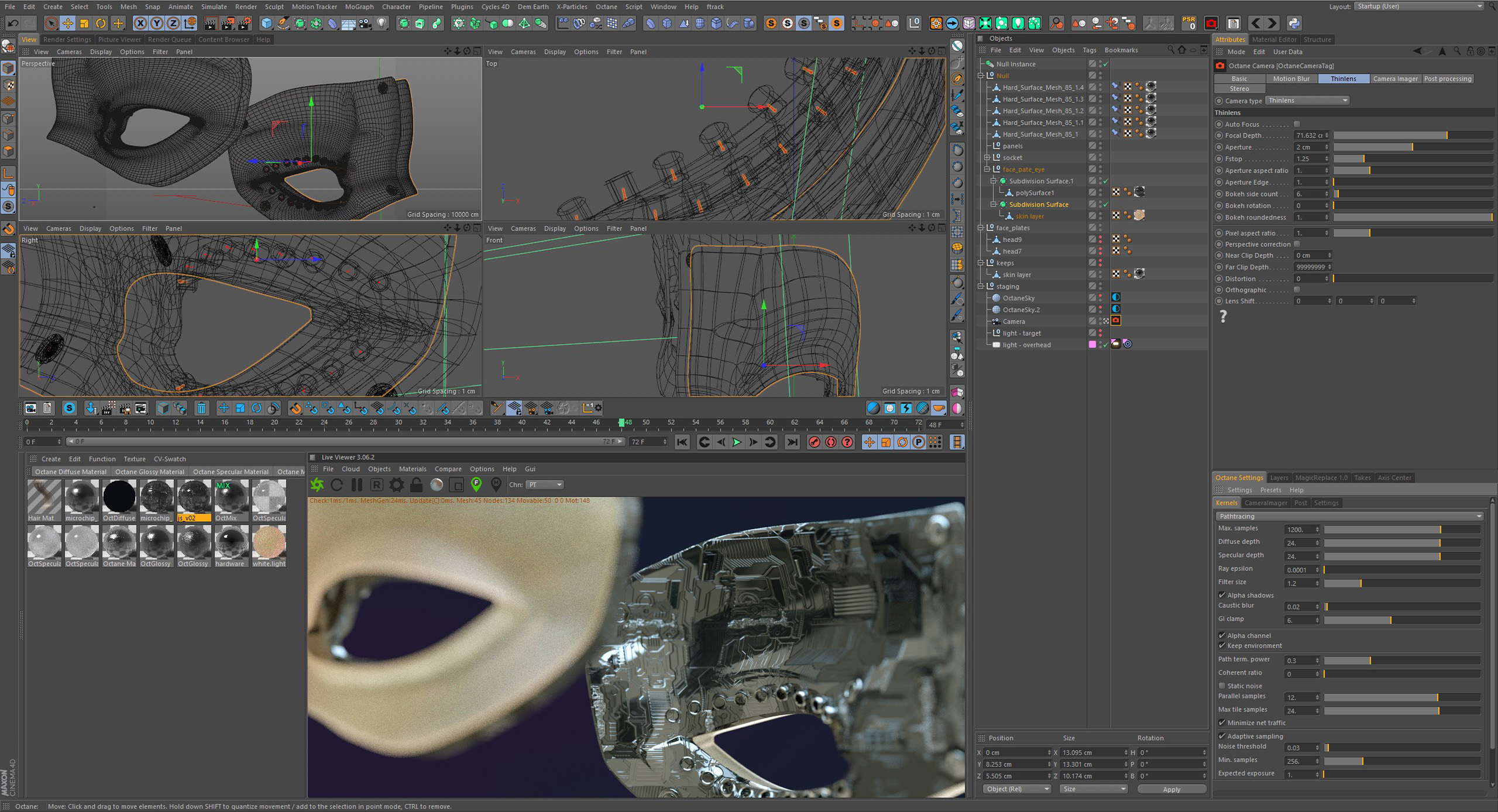Toggle the Orthographic checkbox

pyautogui.click(x=1297, y=290)
